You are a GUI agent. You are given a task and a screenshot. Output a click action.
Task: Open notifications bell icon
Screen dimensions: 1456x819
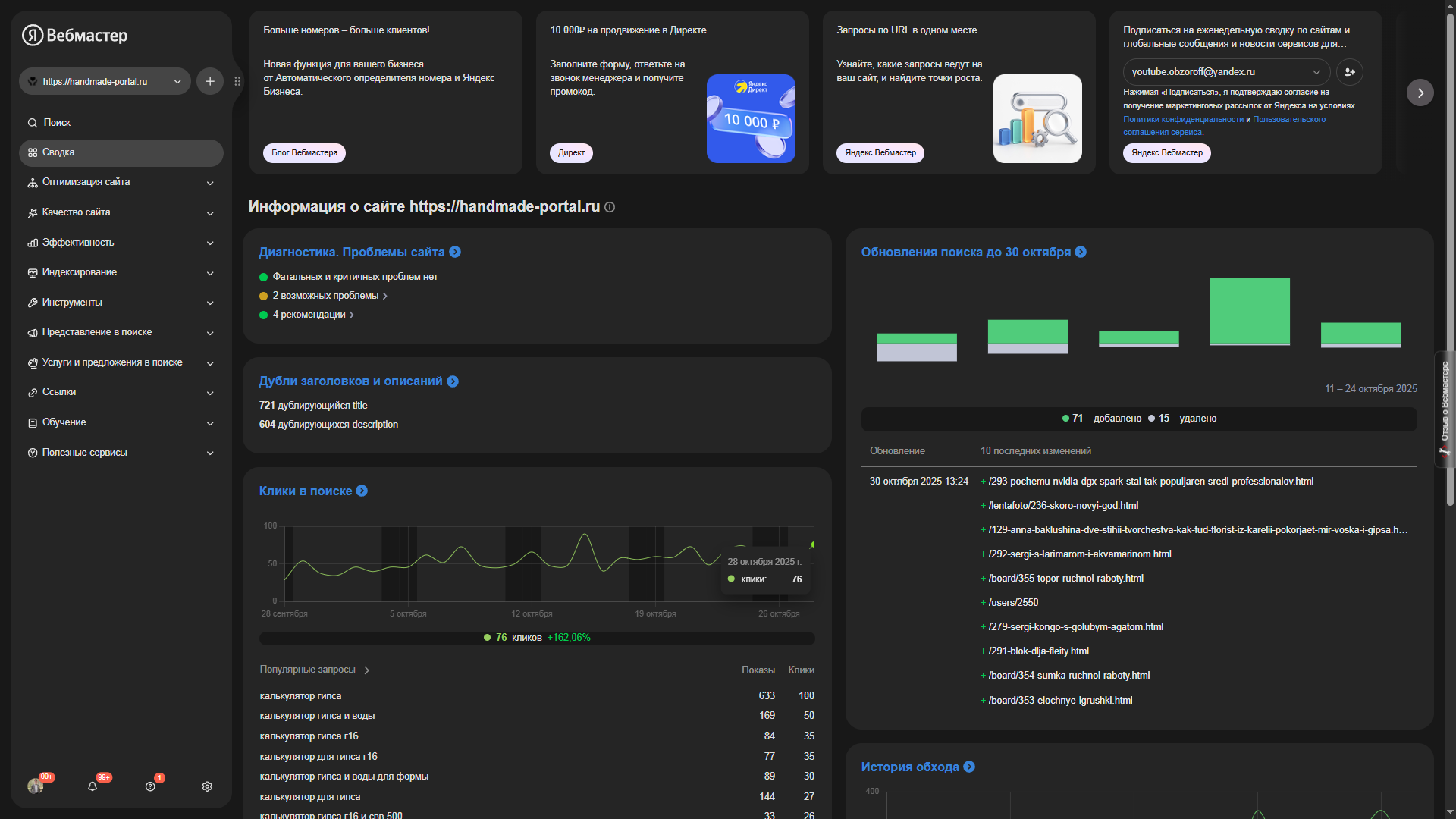[93, 786]
